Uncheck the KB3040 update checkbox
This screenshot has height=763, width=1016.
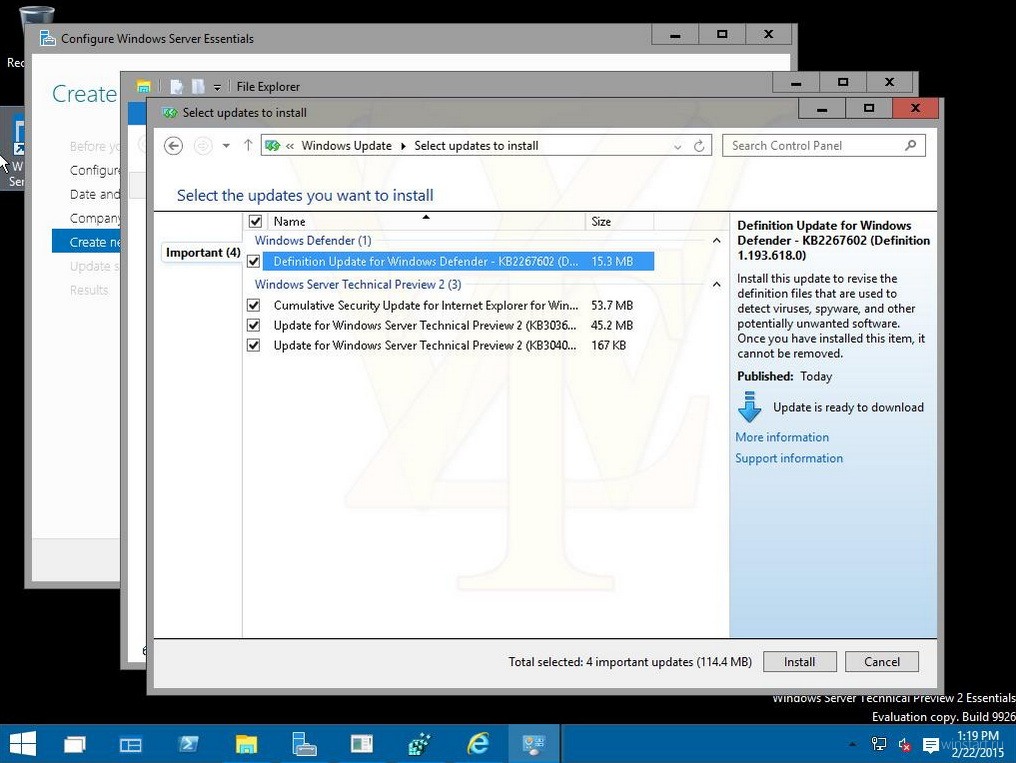[253, 345]
